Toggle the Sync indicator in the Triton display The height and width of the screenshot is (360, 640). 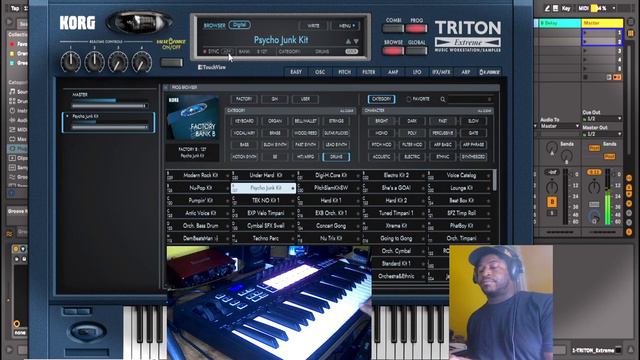[205, 52]
